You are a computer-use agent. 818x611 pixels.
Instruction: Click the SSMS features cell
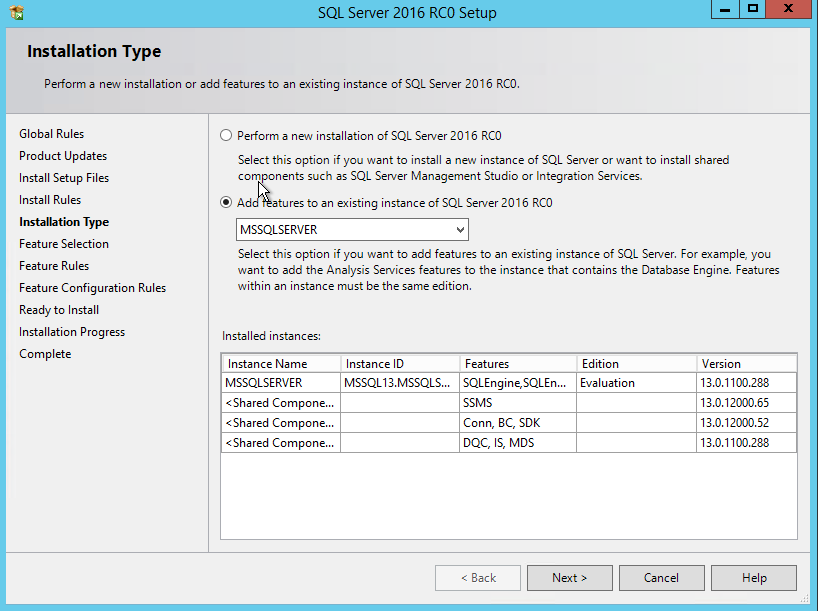518,403
